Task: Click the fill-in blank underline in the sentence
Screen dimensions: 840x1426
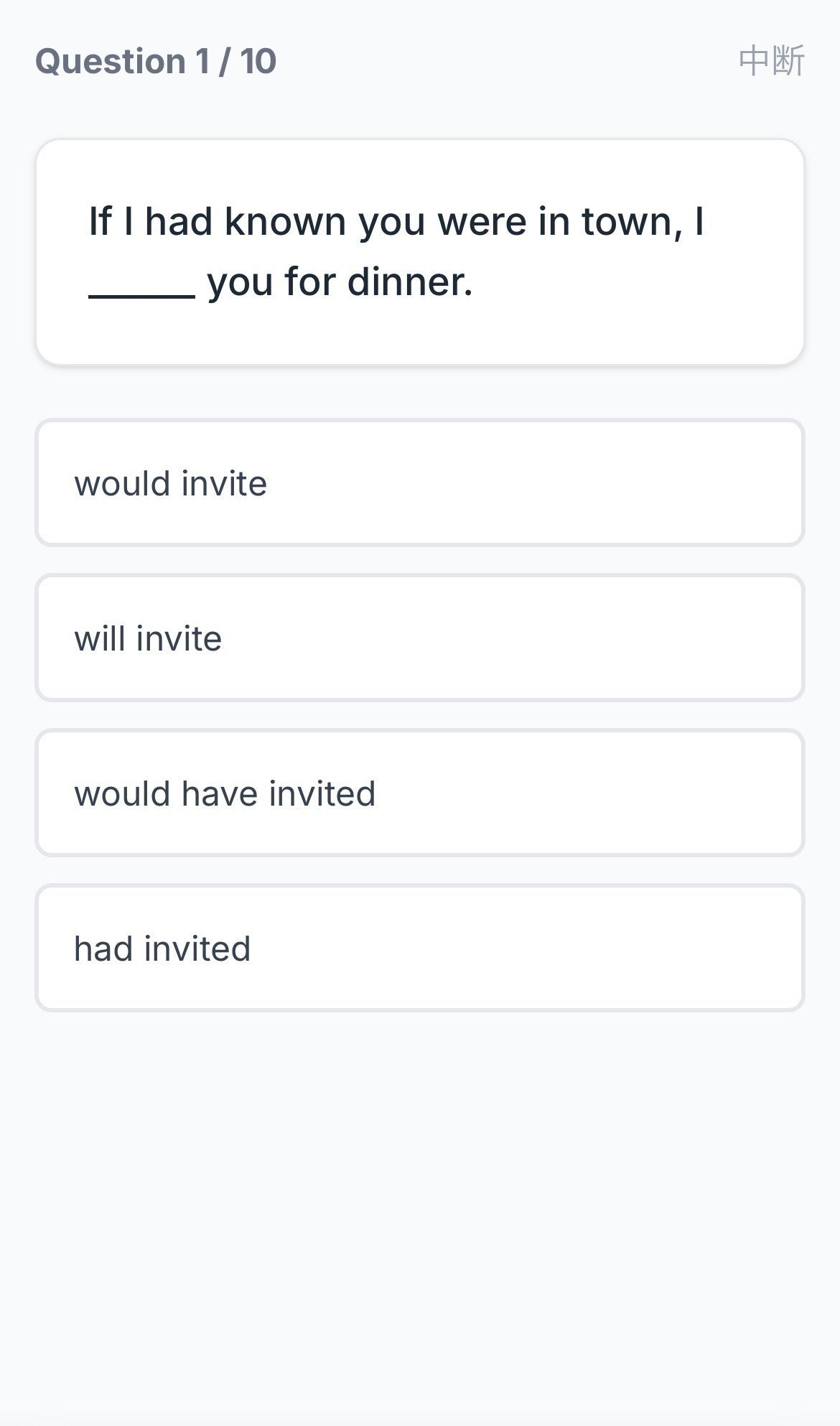Action: pyautogui.click(x=141, y=293)
